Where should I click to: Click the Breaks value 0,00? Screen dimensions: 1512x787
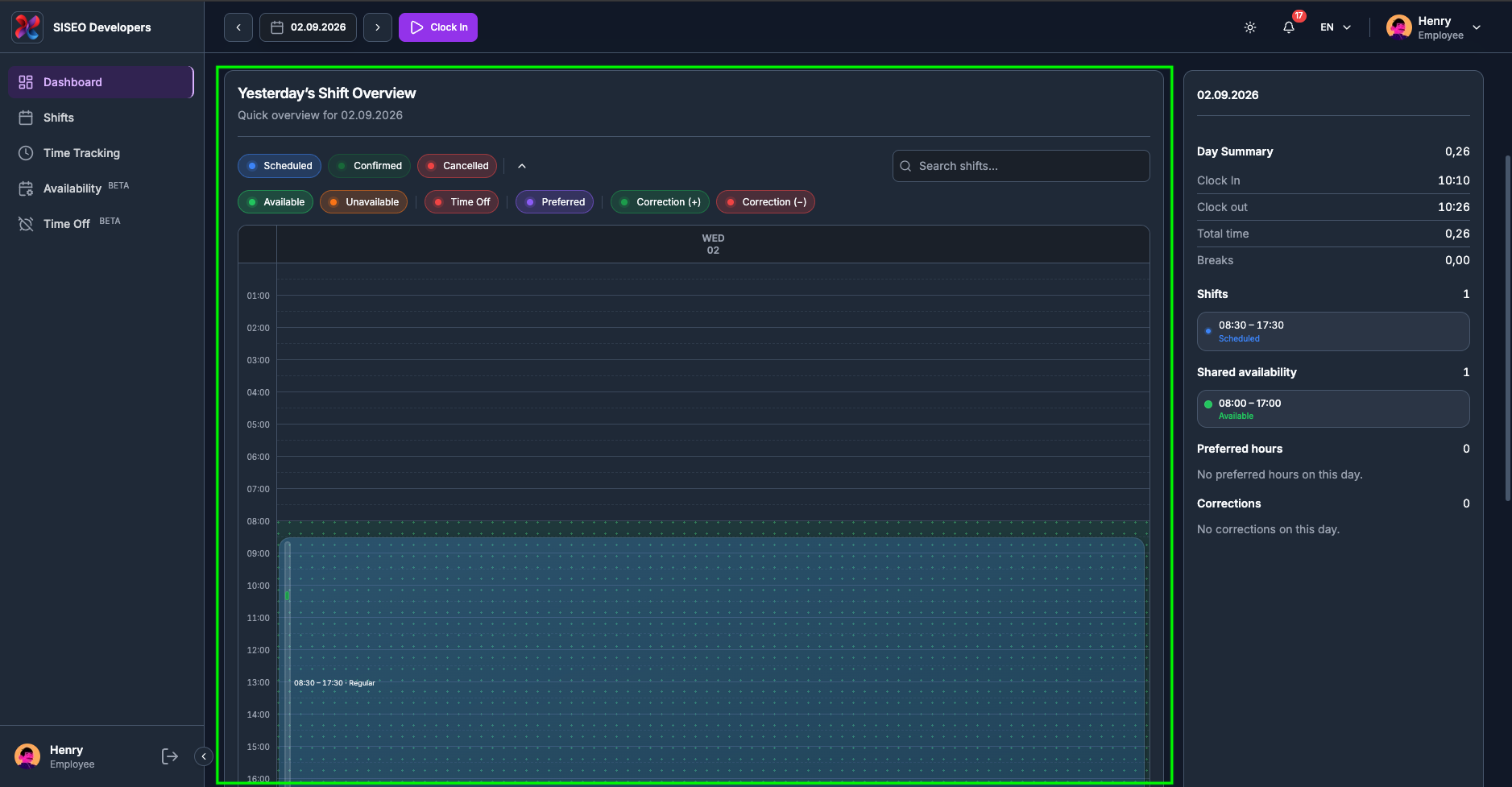1457,260
